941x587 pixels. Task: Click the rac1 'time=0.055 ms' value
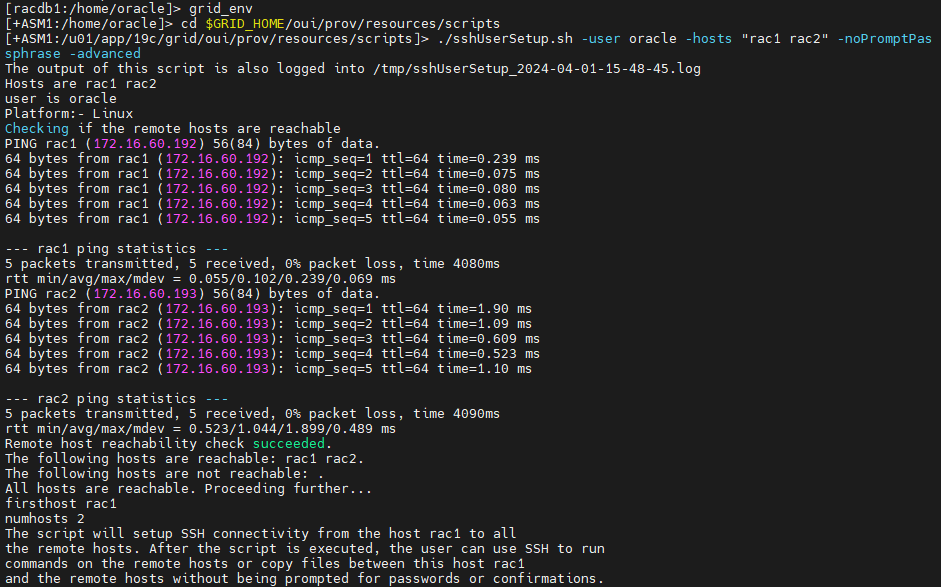click(489, 219)
